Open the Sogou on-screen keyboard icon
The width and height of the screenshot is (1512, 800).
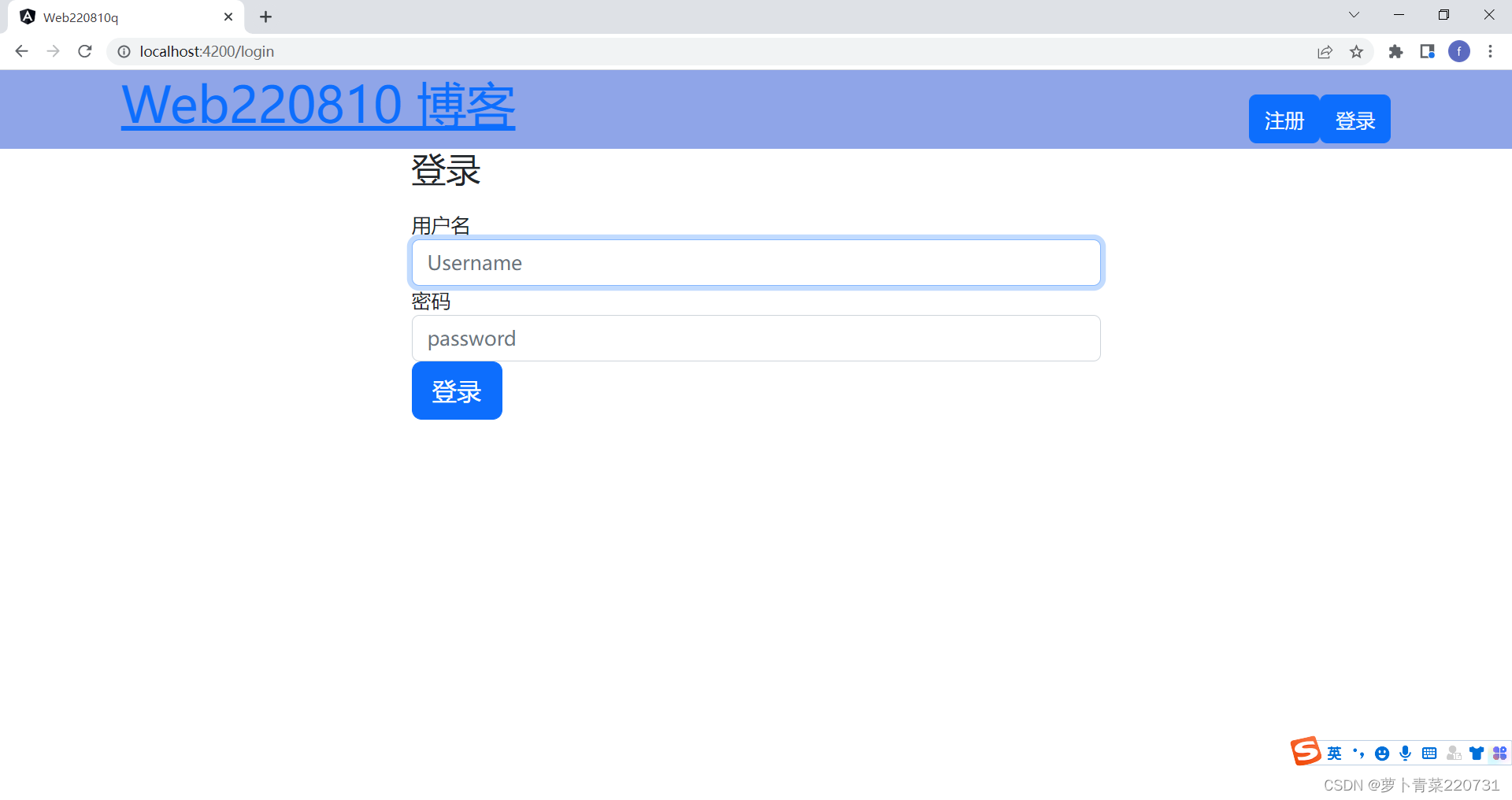[x=1429, y=754]
